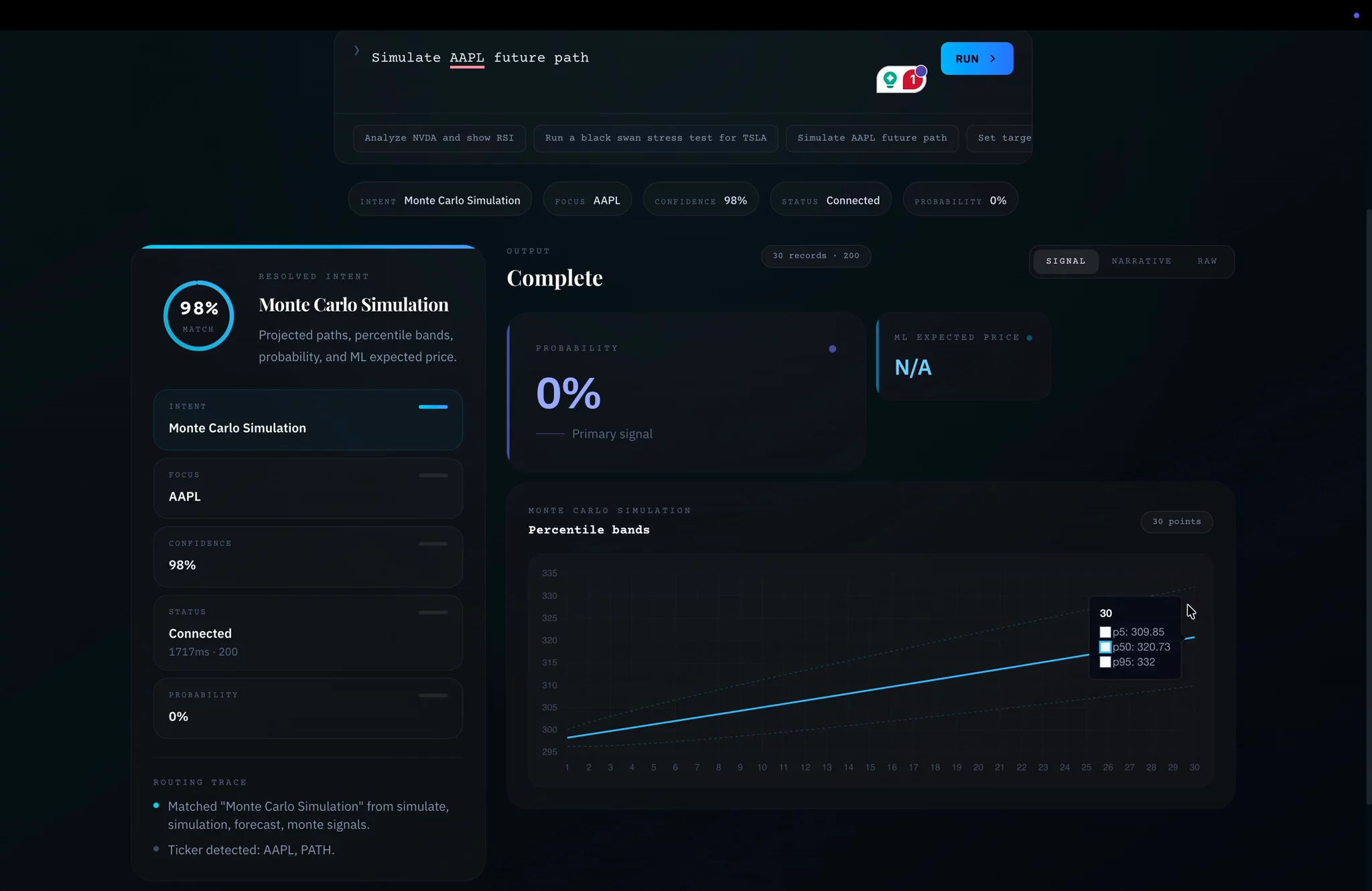
Task: Click the dot beside ML Expected Price
Action: click(x=1030, y=338)
